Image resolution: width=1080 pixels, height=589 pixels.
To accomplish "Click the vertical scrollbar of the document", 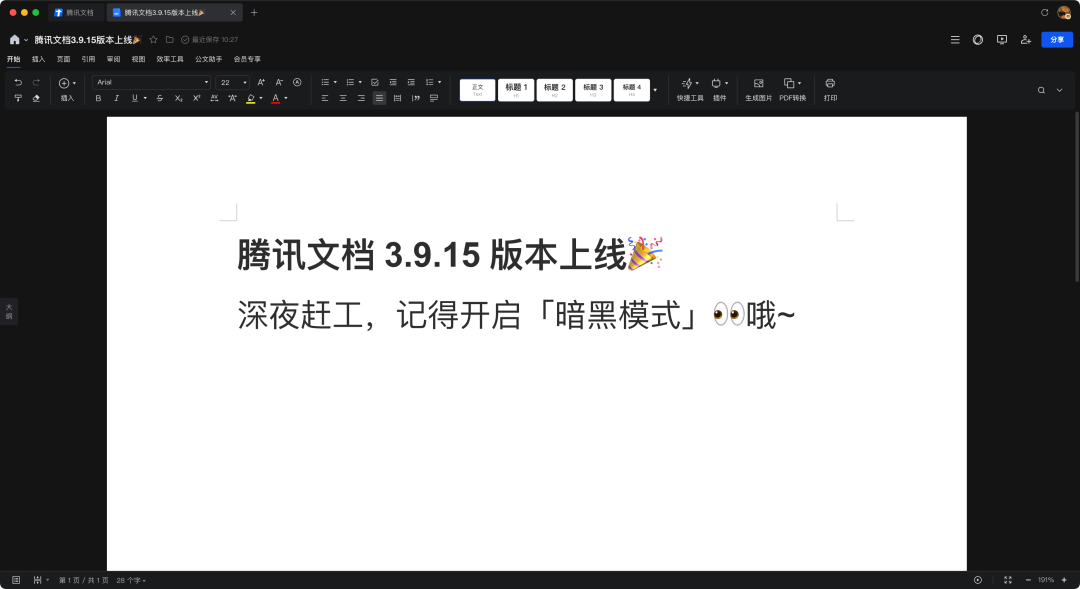I will (x=1077, y=196).
